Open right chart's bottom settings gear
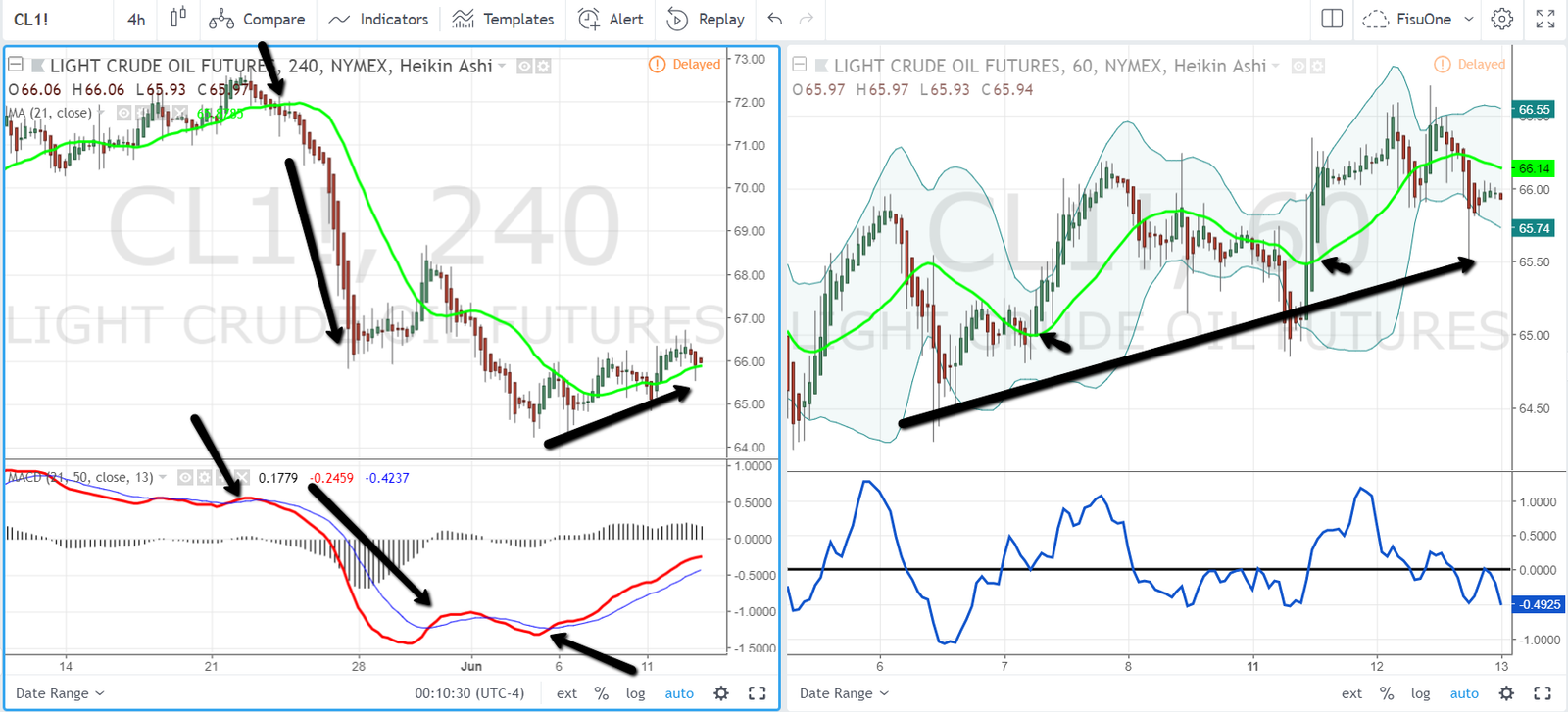This screenshot has height=712, width=1568. point(1507,693)
